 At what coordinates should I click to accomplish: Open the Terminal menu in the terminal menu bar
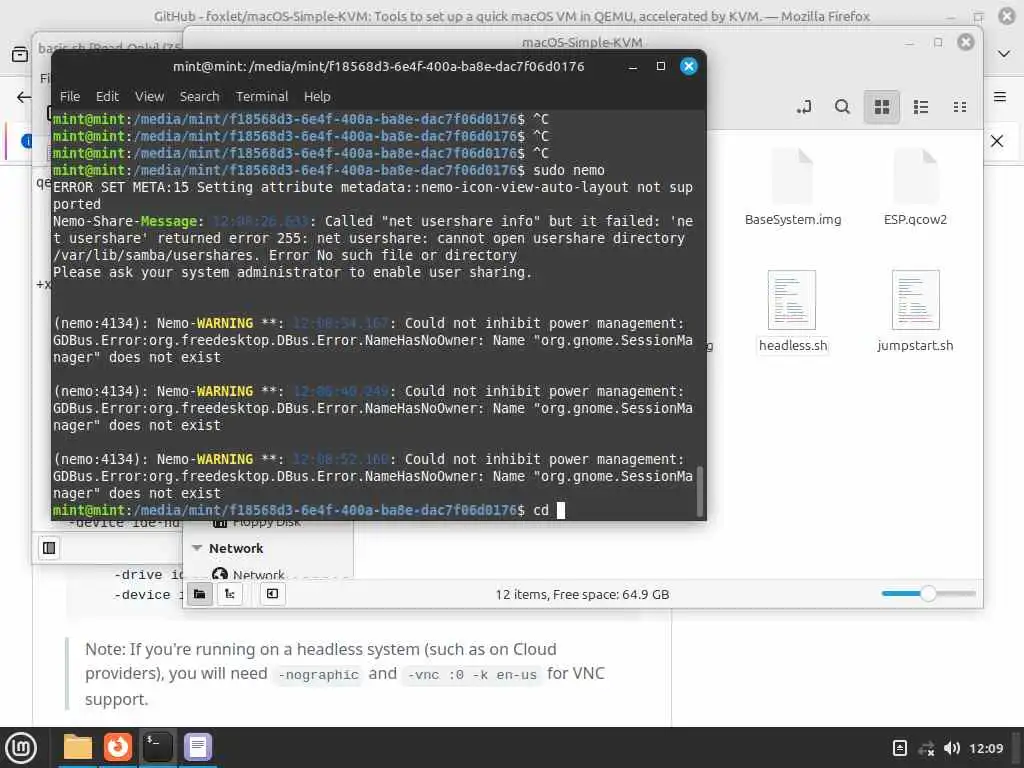(262, 97)
